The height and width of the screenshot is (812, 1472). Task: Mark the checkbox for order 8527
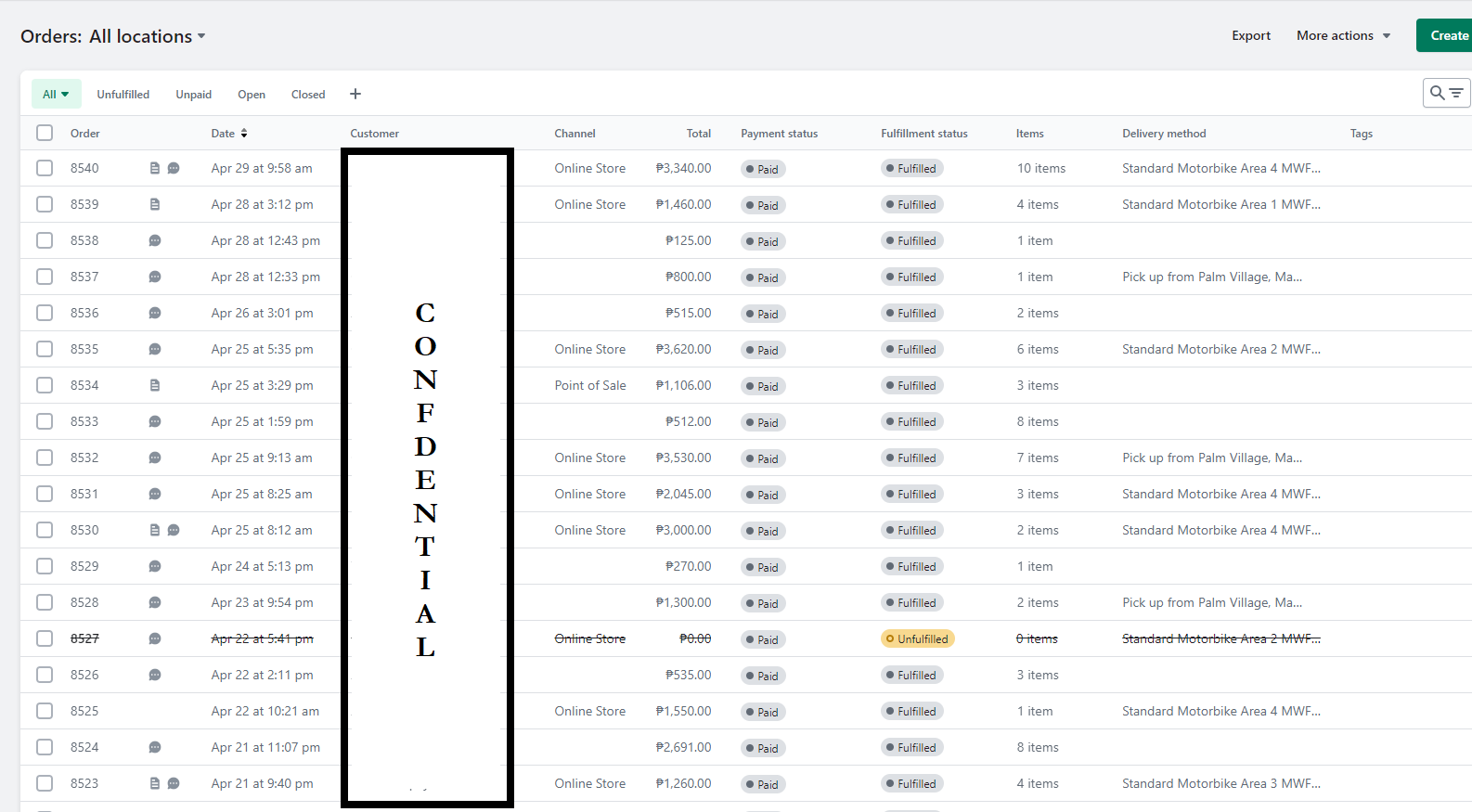pos(45,638)
